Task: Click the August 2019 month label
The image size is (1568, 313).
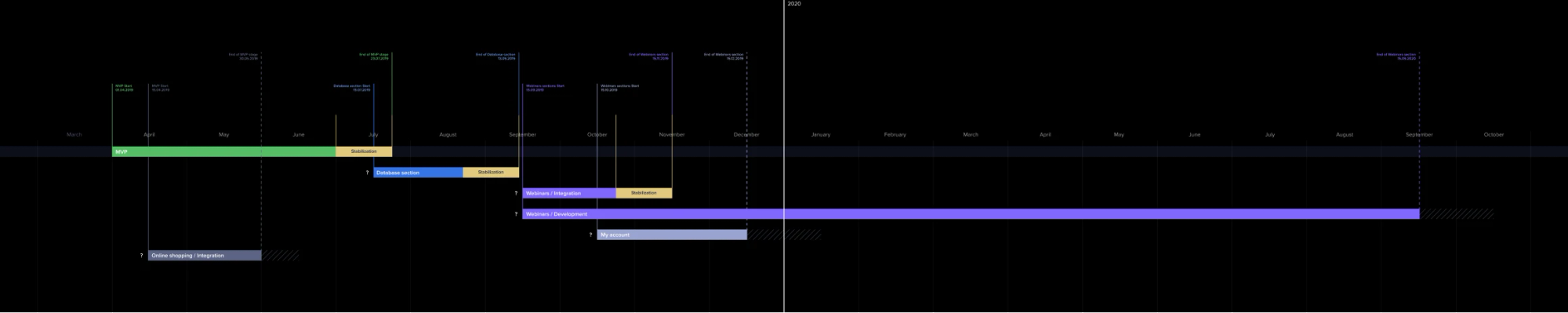Action: pos(448,134)
